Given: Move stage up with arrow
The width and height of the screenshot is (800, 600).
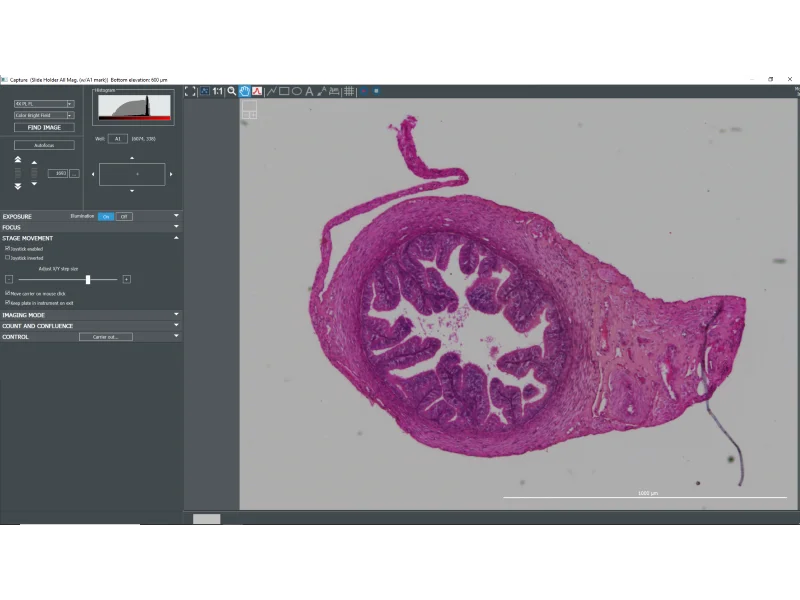Looking at the screenshot, I should [x=132, y=158].
